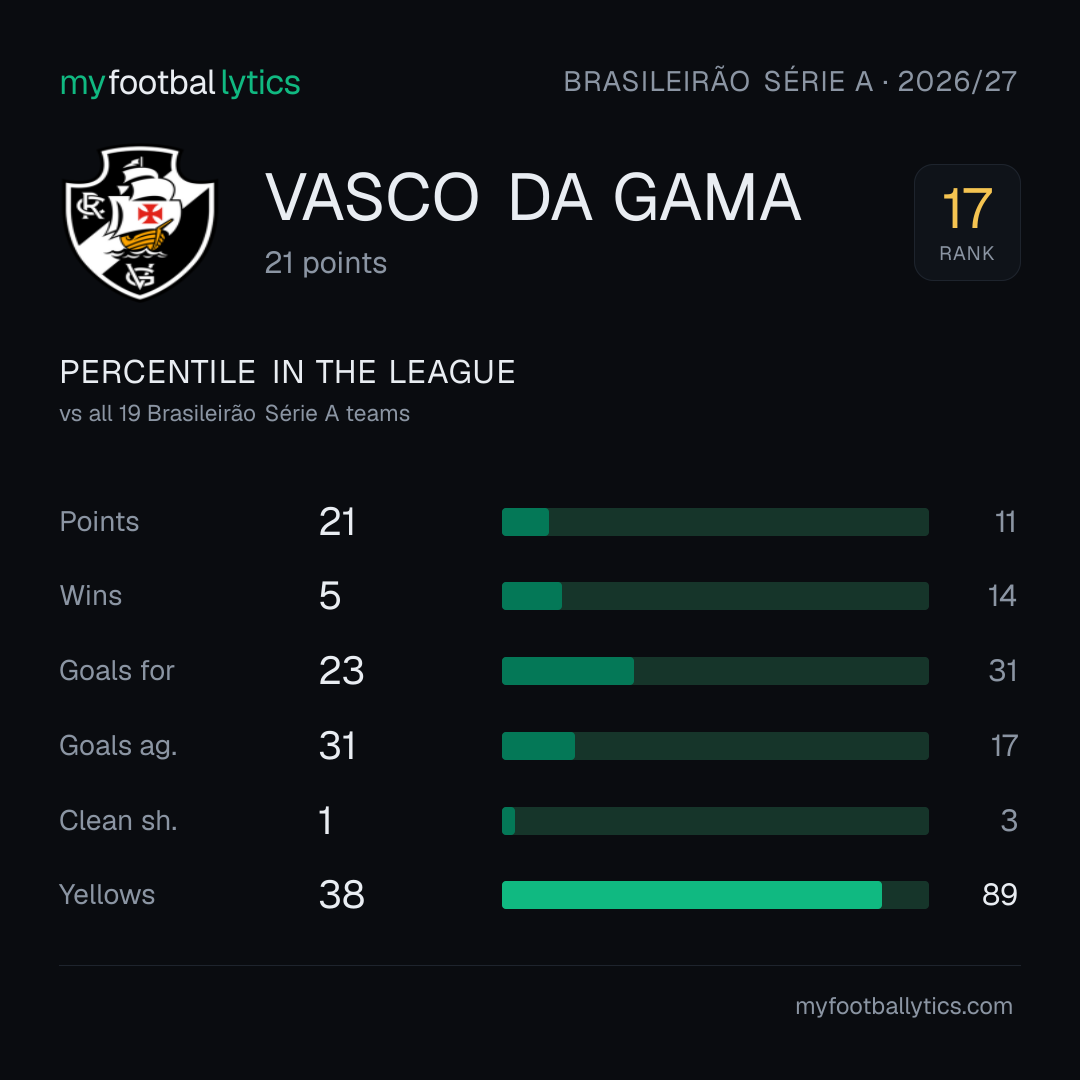Click the Vasco da Gama club crest
Viewport: 1080px width, 1080px height.
(140, 222)
